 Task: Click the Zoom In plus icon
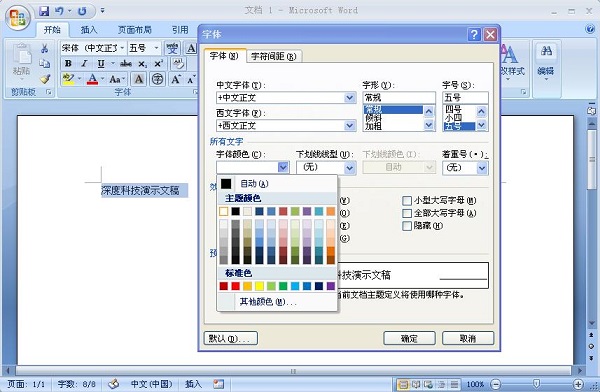(x=578, y=384)
